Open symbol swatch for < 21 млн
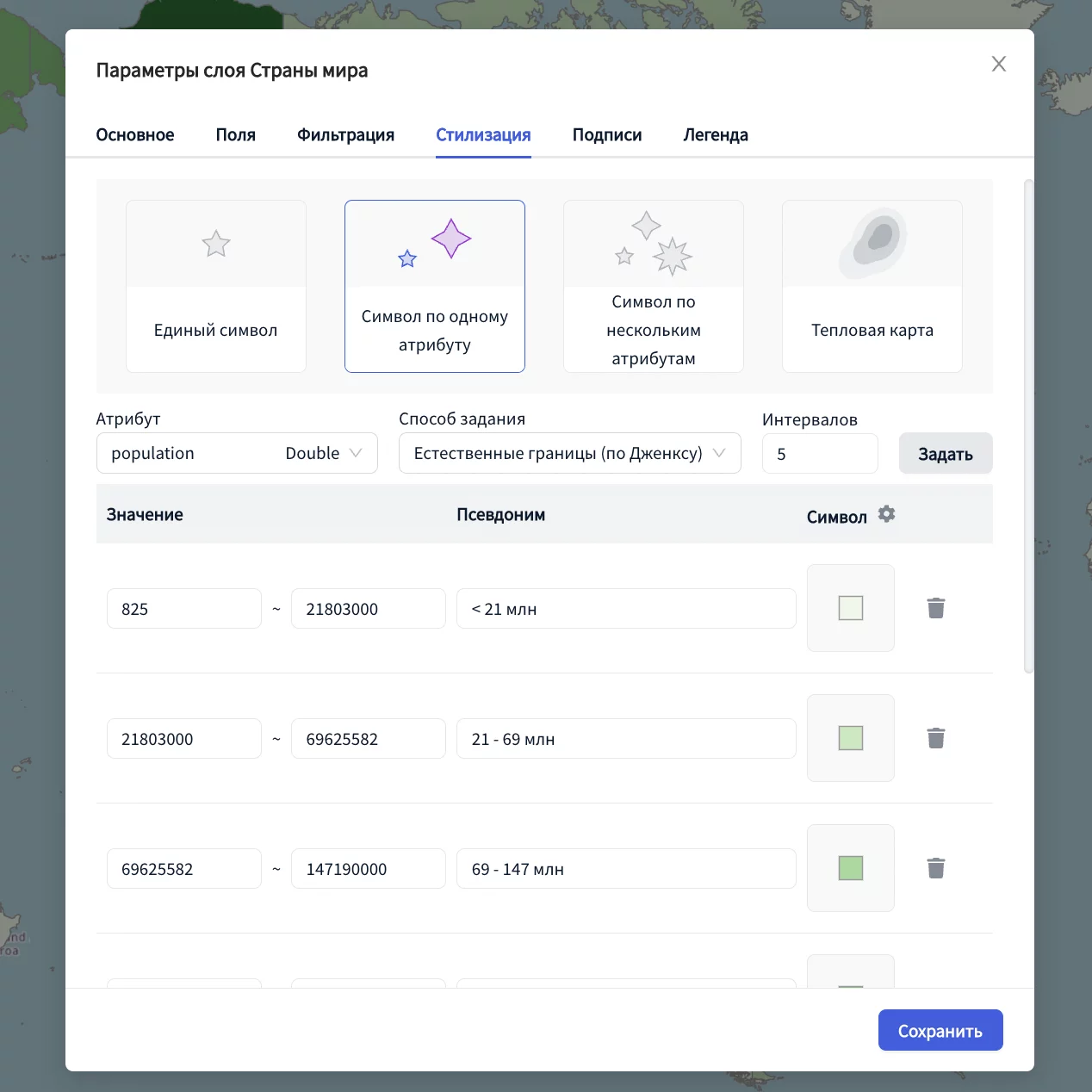The width and height of the screenshot is (1092, 1092). tap(850, 608)
